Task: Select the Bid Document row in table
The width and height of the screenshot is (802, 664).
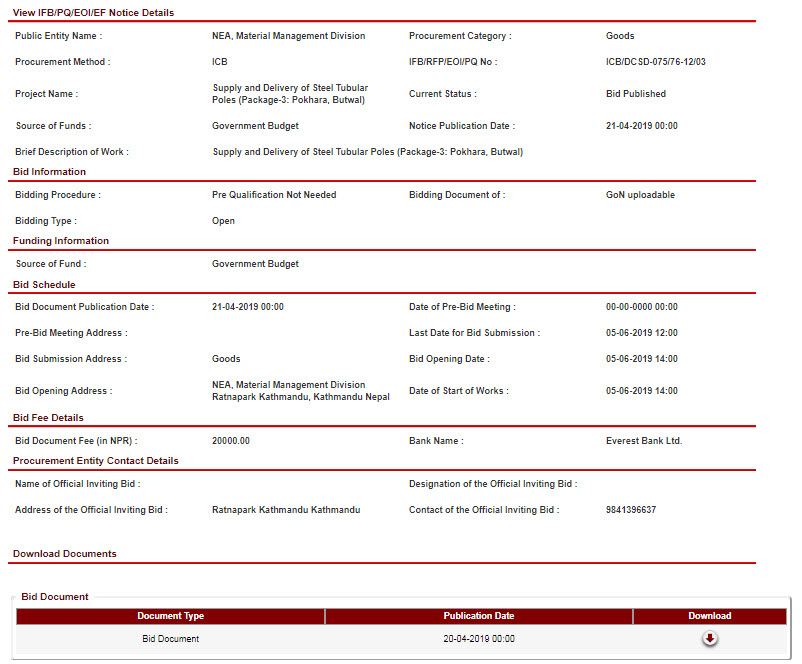Action: pyautogui.click(x=170, y=639)
